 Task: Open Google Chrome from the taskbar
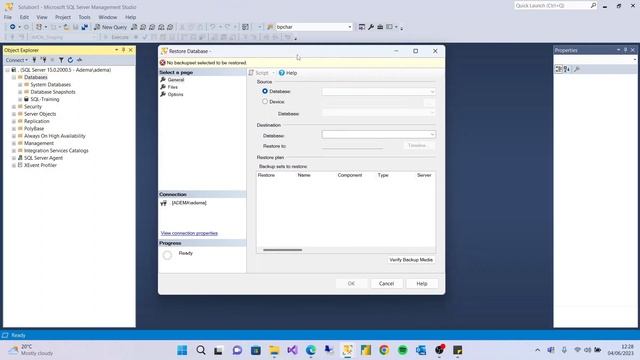pyautogui.click(x=384, y=350)
